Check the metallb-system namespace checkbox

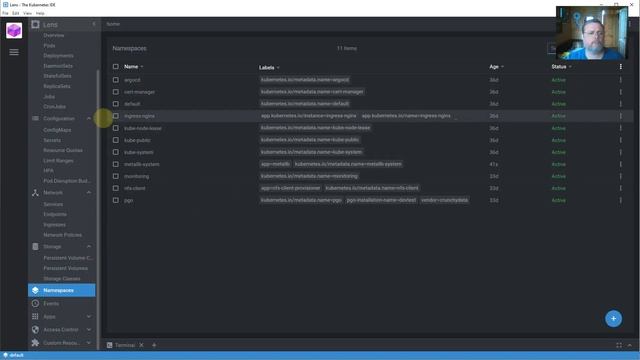(116, 164)
